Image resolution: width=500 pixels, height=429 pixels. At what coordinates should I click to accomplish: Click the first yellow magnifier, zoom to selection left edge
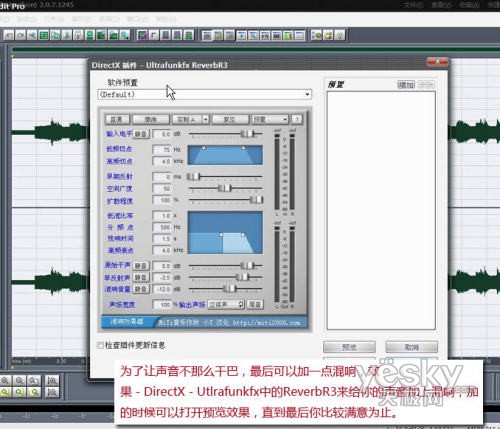(6, 392)
